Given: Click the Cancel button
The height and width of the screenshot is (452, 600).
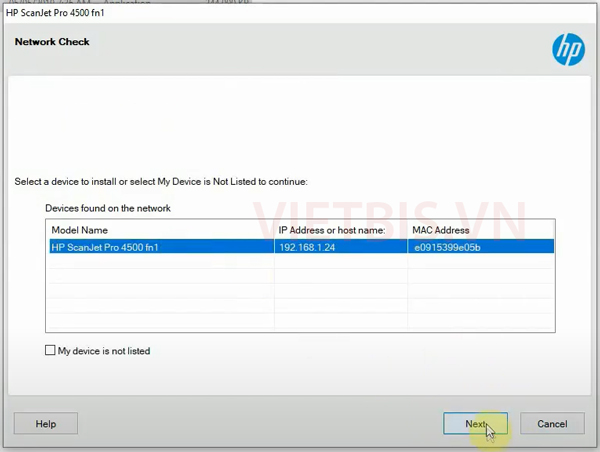Looking at the screenshot, I should [552, 424].
